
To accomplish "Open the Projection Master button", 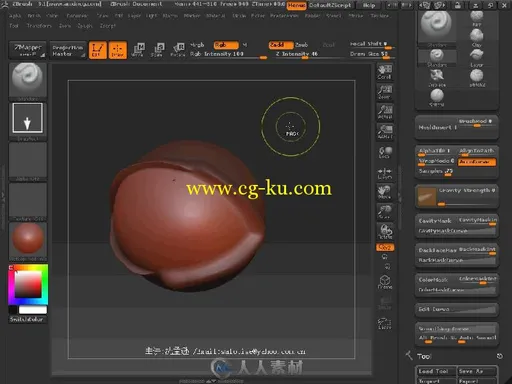I will click(68, 50).
